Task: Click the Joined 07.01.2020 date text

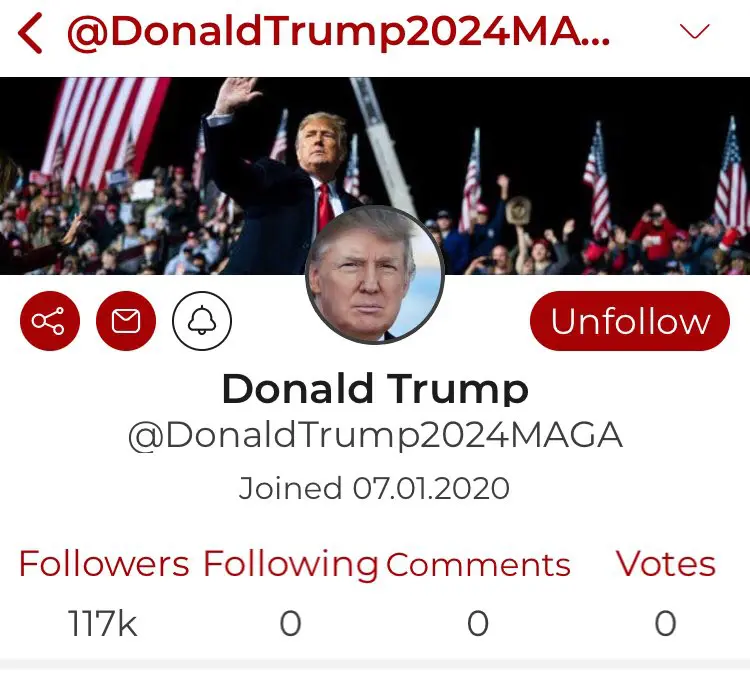Action: pyautogui.click(x=375, y=489)
